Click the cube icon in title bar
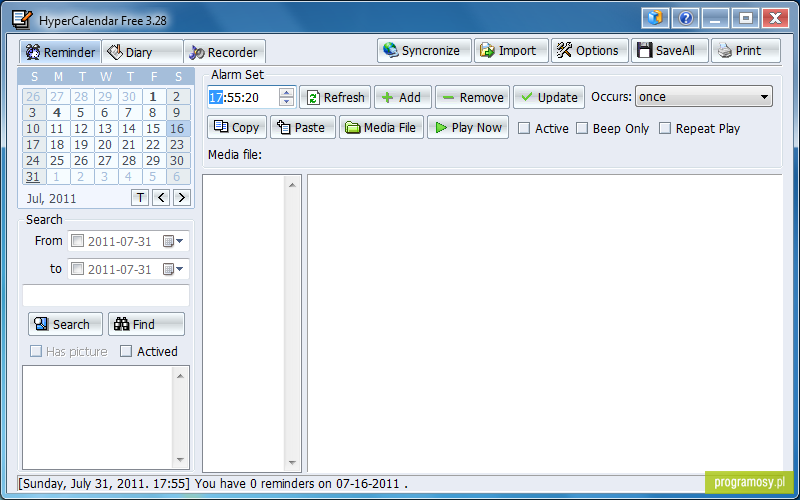The image size is (800, 500). click(x=655, y=18)
